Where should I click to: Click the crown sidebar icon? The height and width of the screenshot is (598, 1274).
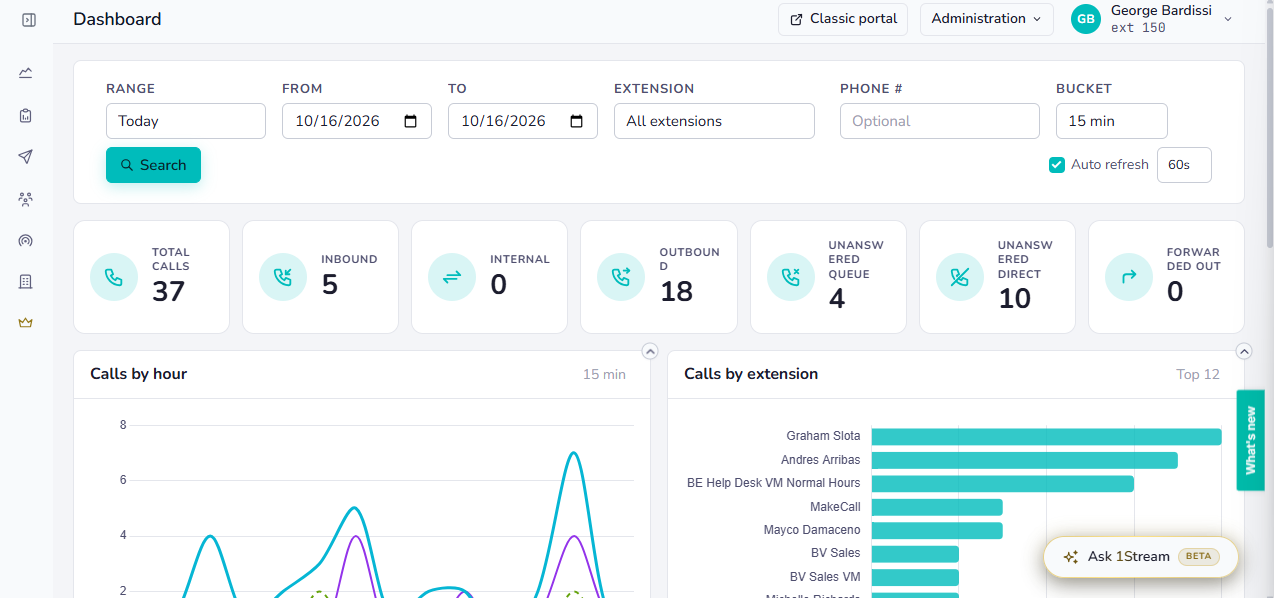(x=26, y=323)
